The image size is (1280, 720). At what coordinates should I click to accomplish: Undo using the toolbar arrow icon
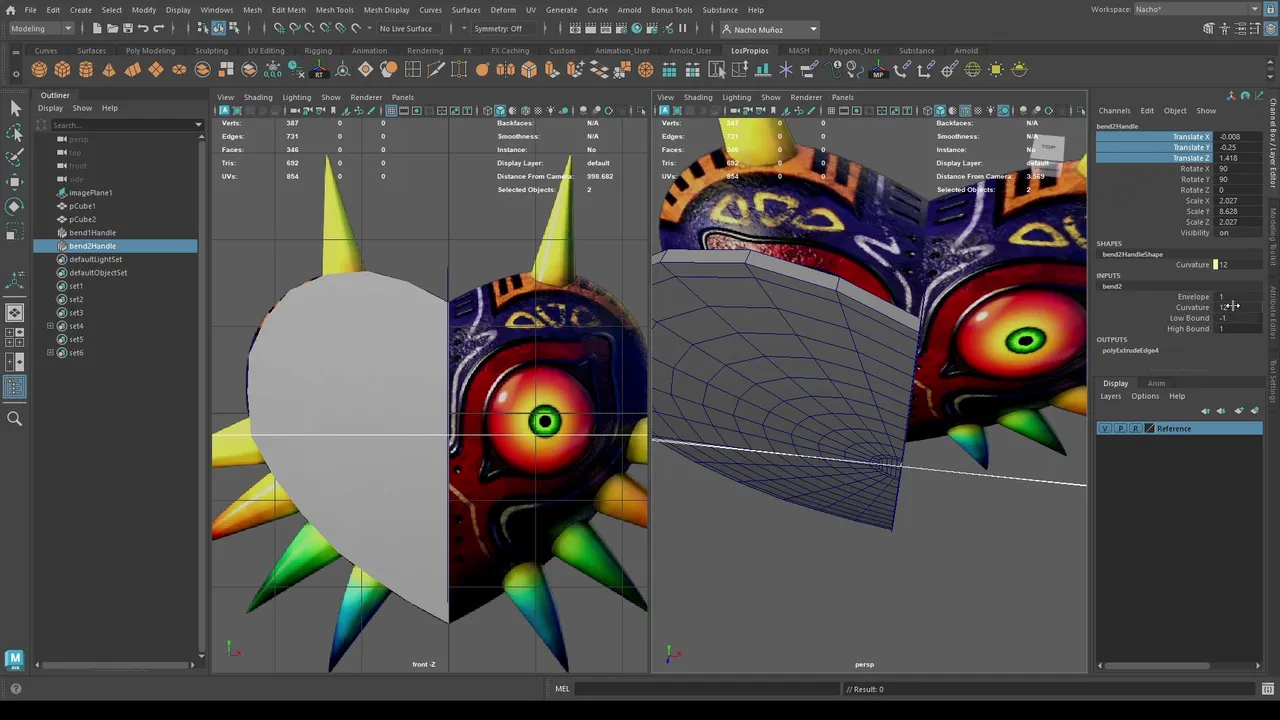143,29
